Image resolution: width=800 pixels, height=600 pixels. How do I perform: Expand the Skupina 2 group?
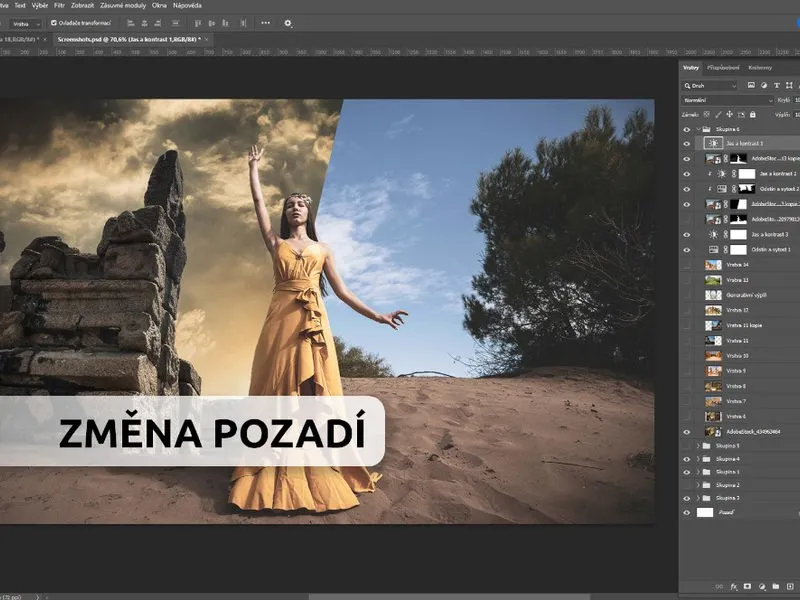tap(698, 485)
